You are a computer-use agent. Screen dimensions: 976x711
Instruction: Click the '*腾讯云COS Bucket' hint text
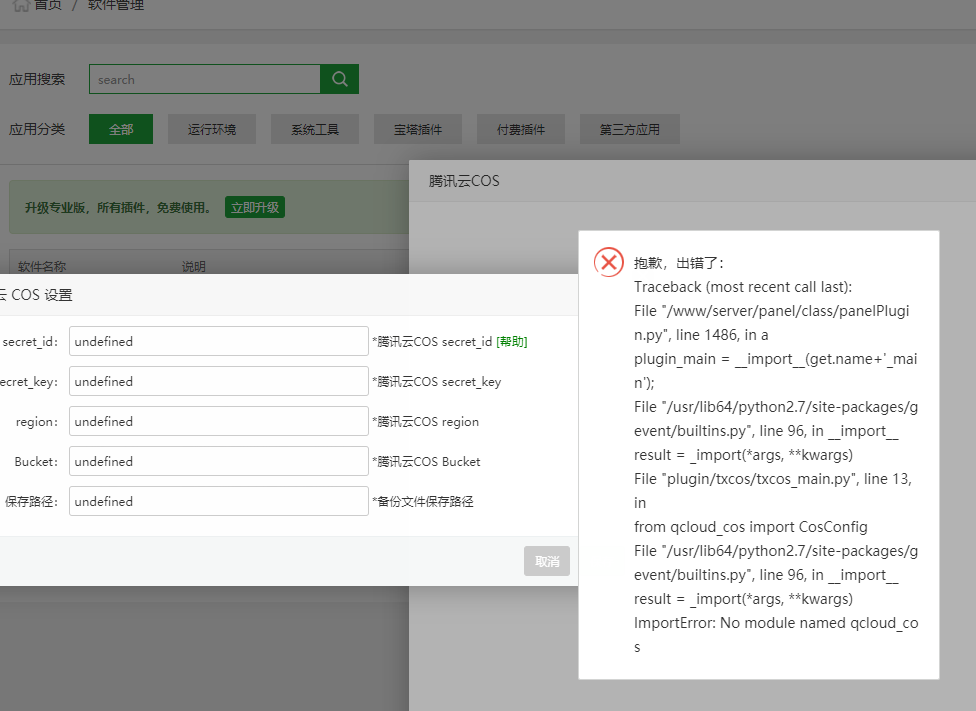426,461
